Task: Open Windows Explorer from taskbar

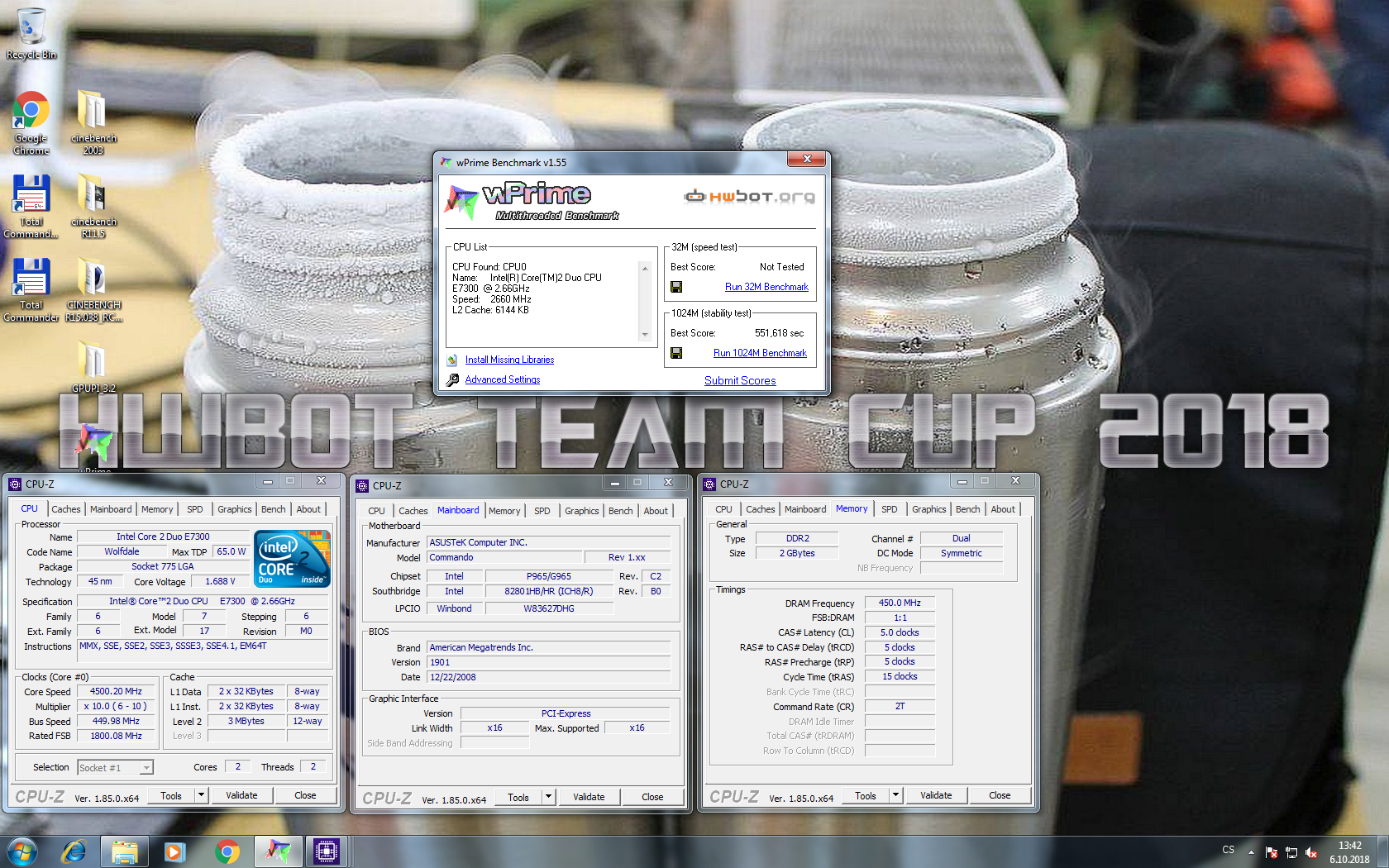Action: click(x=124, y=851)
